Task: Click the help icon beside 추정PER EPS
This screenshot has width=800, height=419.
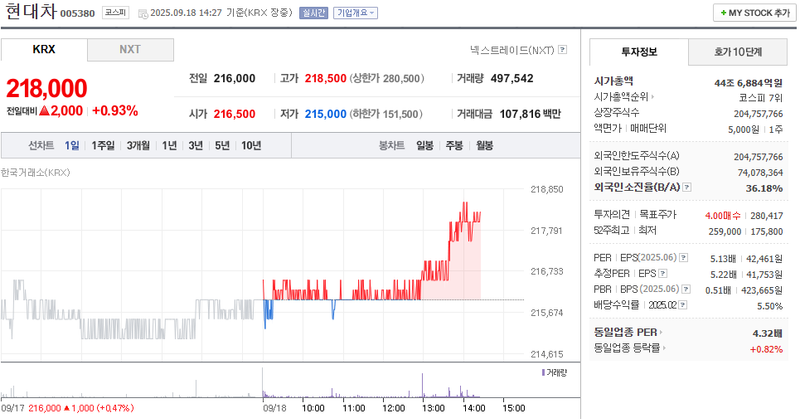Action: pos(663,274)
